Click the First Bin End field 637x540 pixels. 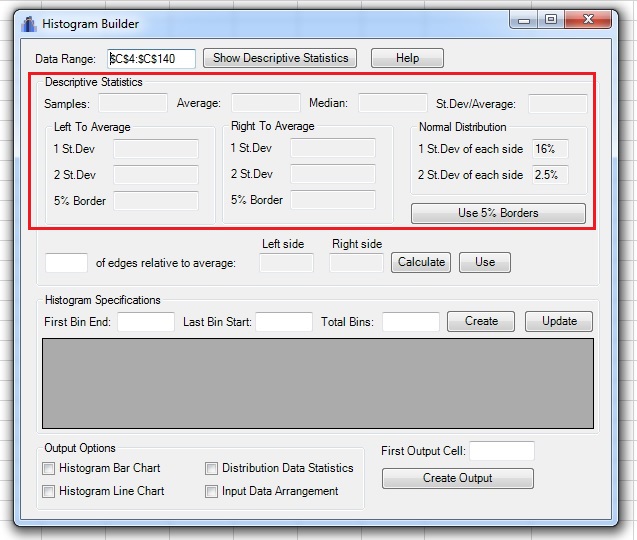[146, 322]
